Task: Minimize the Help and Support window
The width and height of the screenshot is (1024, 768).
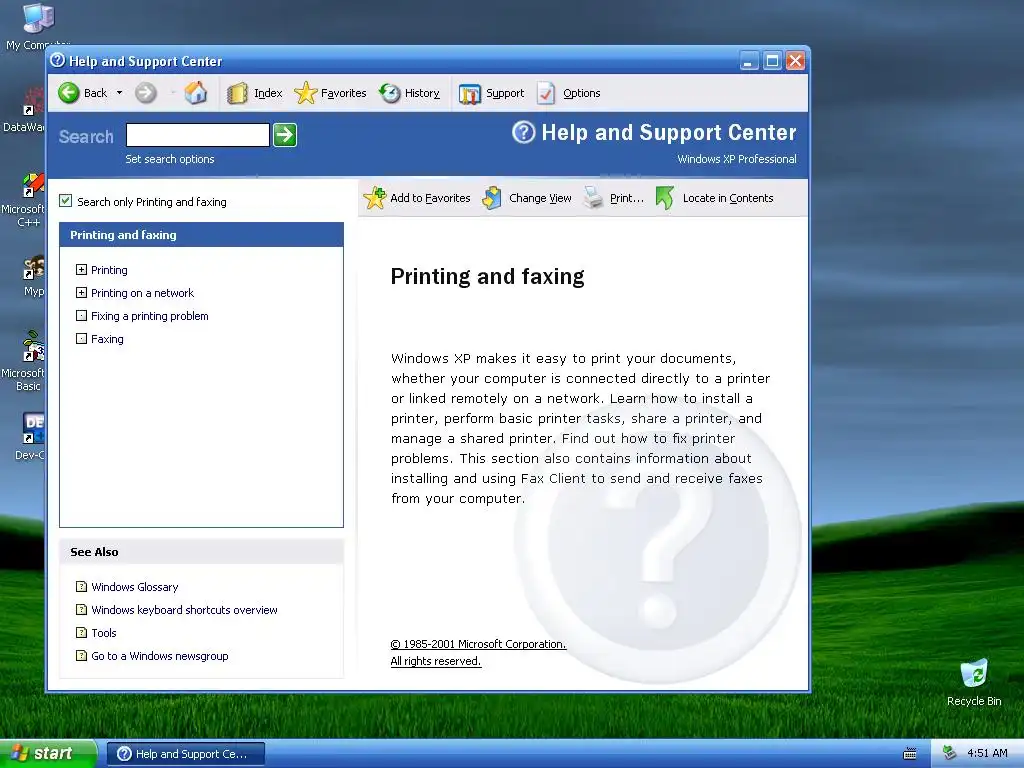Action: pyautogui.click(x=750, y=61)
